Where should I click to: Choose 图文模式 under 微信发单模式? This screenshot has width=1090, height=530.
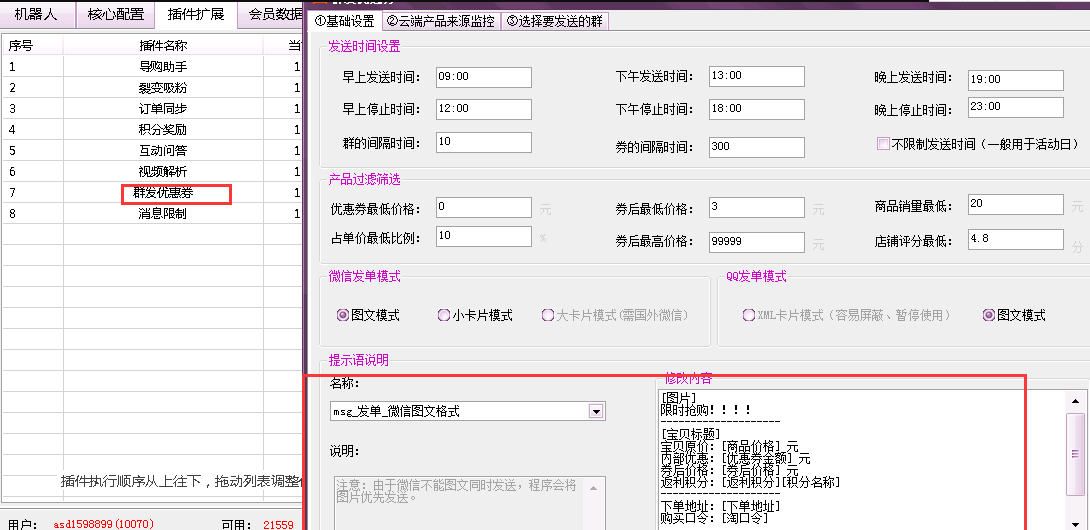click(x=344, y=315)
